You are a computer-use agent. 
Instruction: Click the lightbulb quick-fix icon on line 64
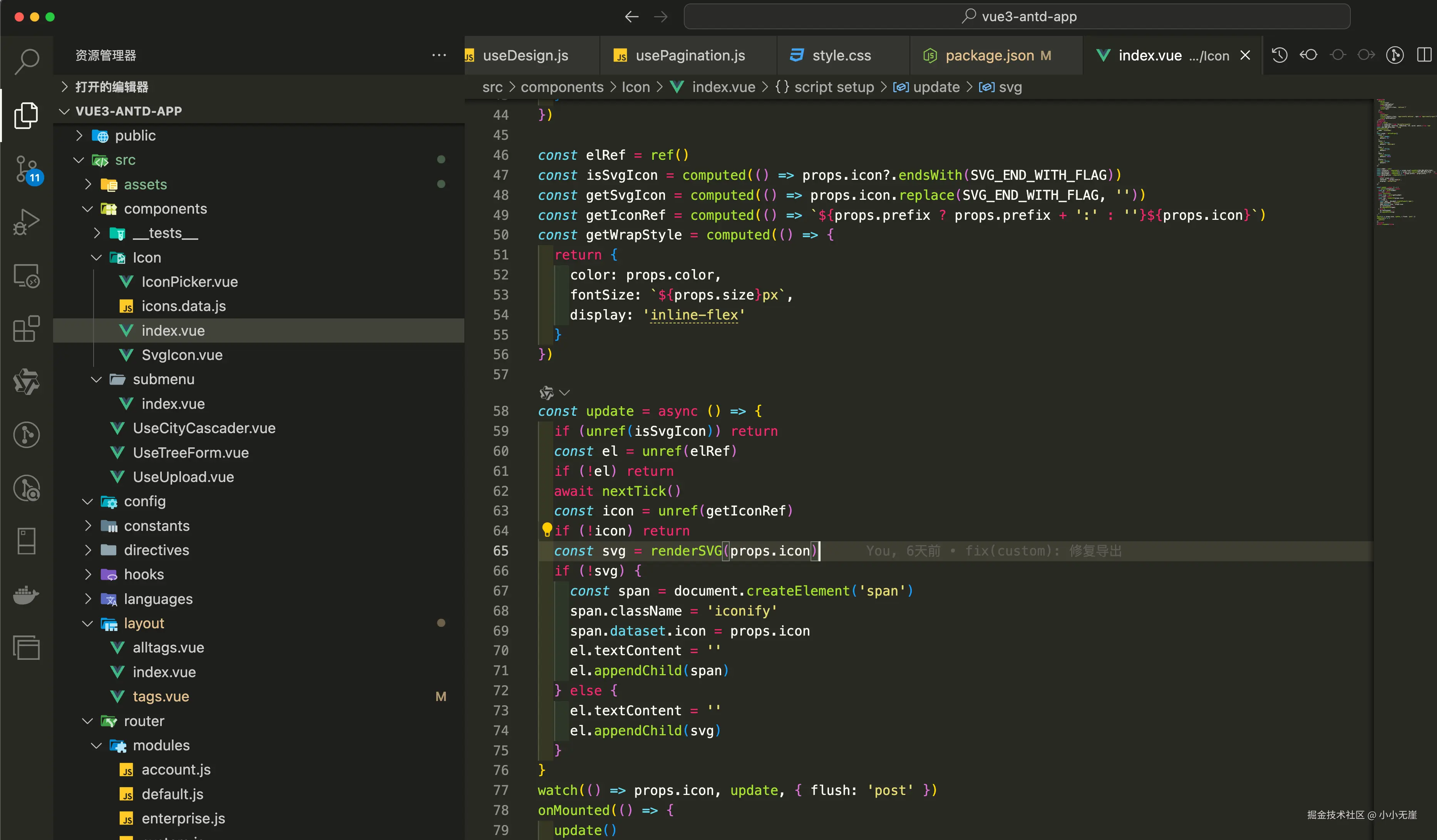[x=547, y=530]
